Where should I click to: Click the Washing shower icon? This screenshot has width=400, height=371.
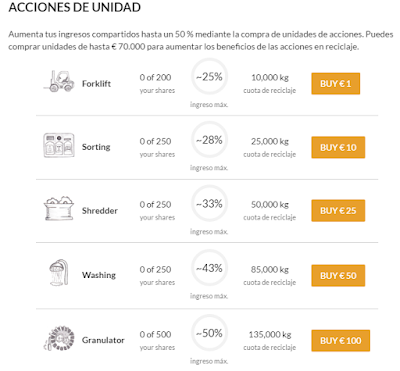coord(59,273)
